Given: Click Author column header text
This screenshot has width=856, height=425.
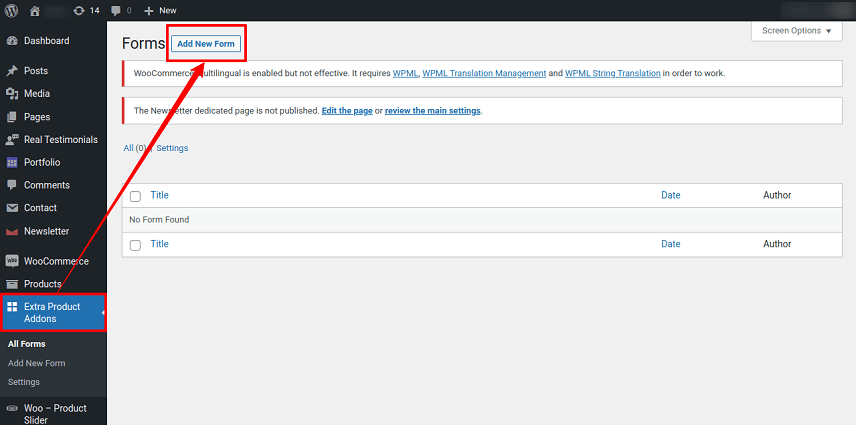Looking at the screenshot, I should [777, 195].
